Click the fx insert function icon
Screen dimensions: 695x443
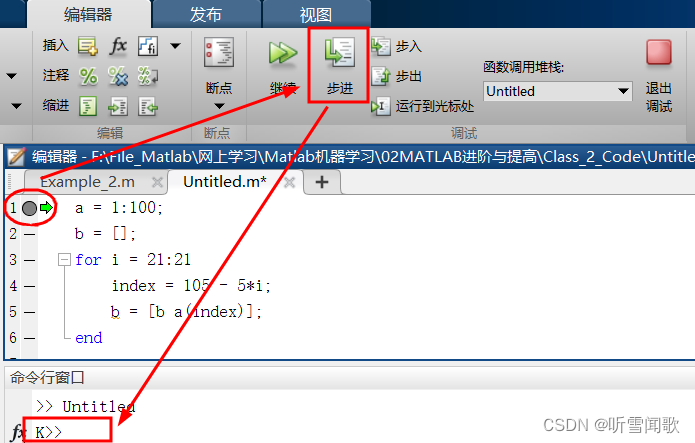[x=118, y=46]
